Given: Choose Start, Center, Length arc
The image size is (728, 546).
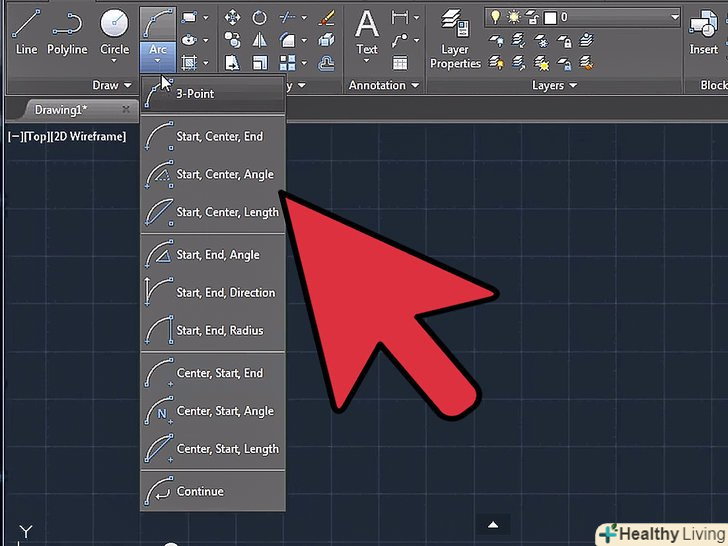Looking at the screenshot, I should tap(213, 212).
